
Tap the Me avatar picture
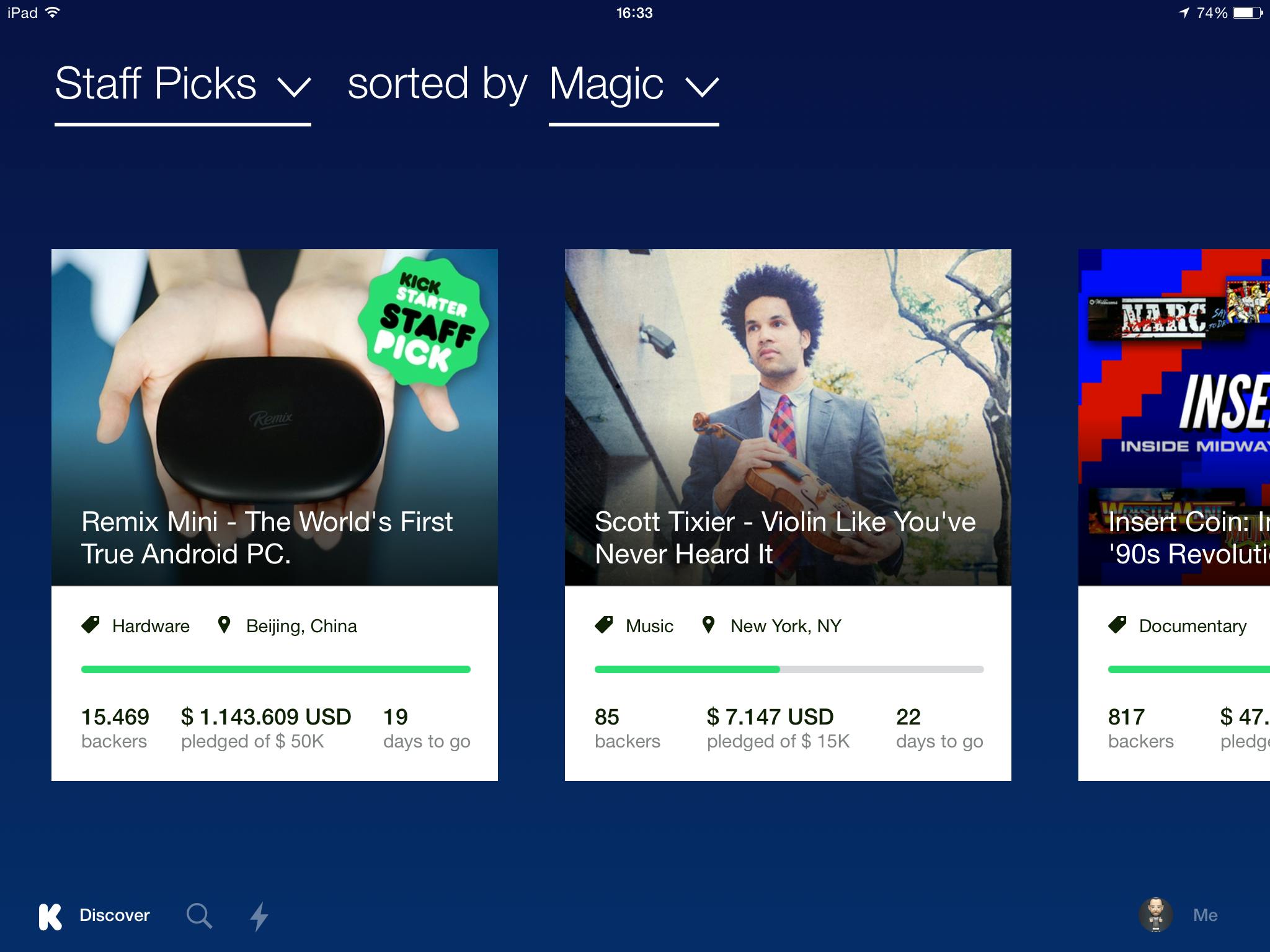[1156, 915]
